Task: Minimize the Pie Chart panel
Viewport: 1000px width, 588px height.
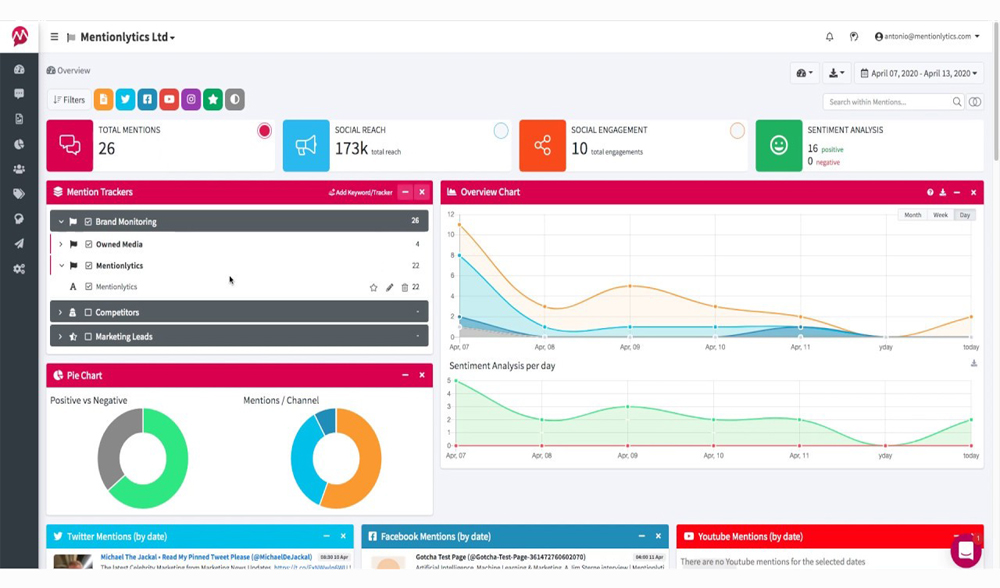Action: click(x=405, y=376)
